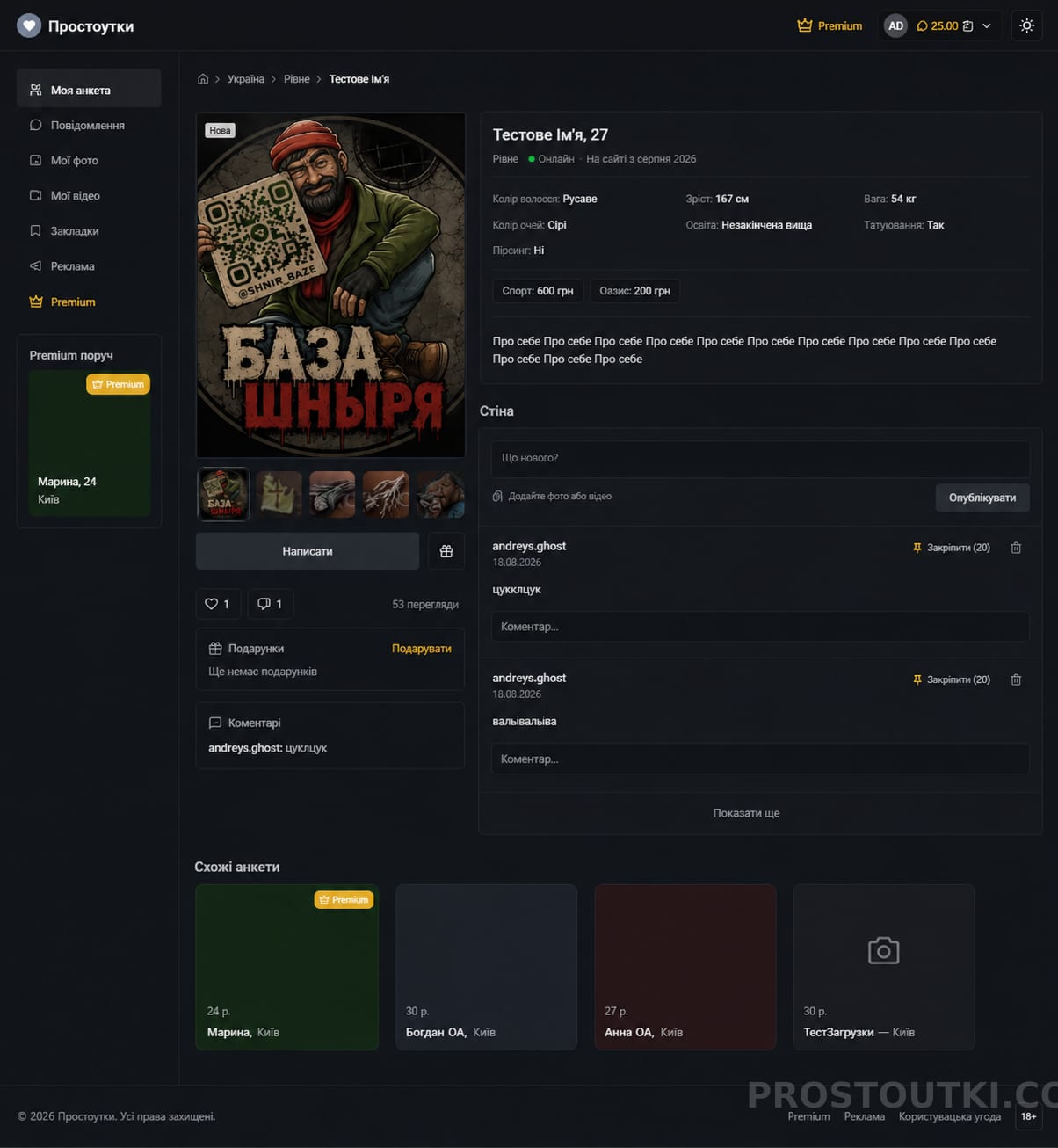Select fourth photo thumbnail
1058x1148 pixels.
pyautogui.click(x=386, y=494)
